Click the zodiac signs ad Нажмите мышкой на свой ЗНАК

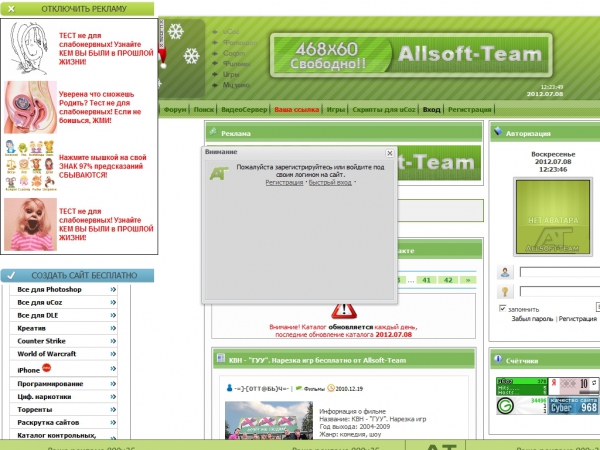(79, 166)
